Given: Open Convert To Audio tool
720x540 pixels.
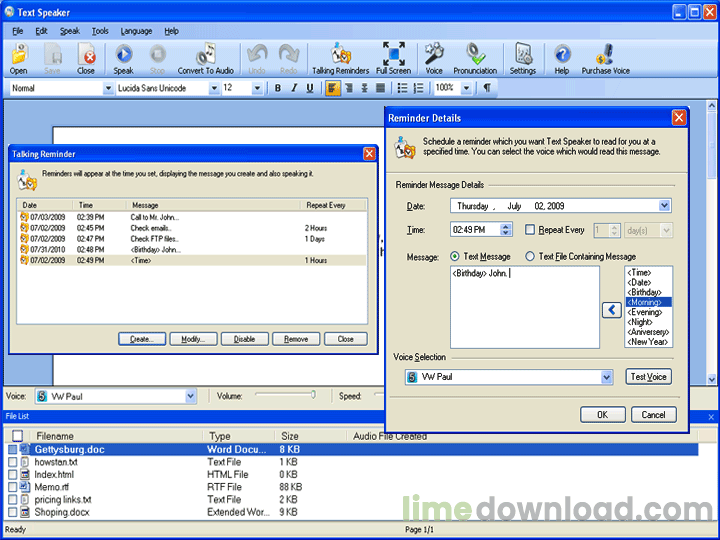Looking at the screenshot, I should pos(206,58).
